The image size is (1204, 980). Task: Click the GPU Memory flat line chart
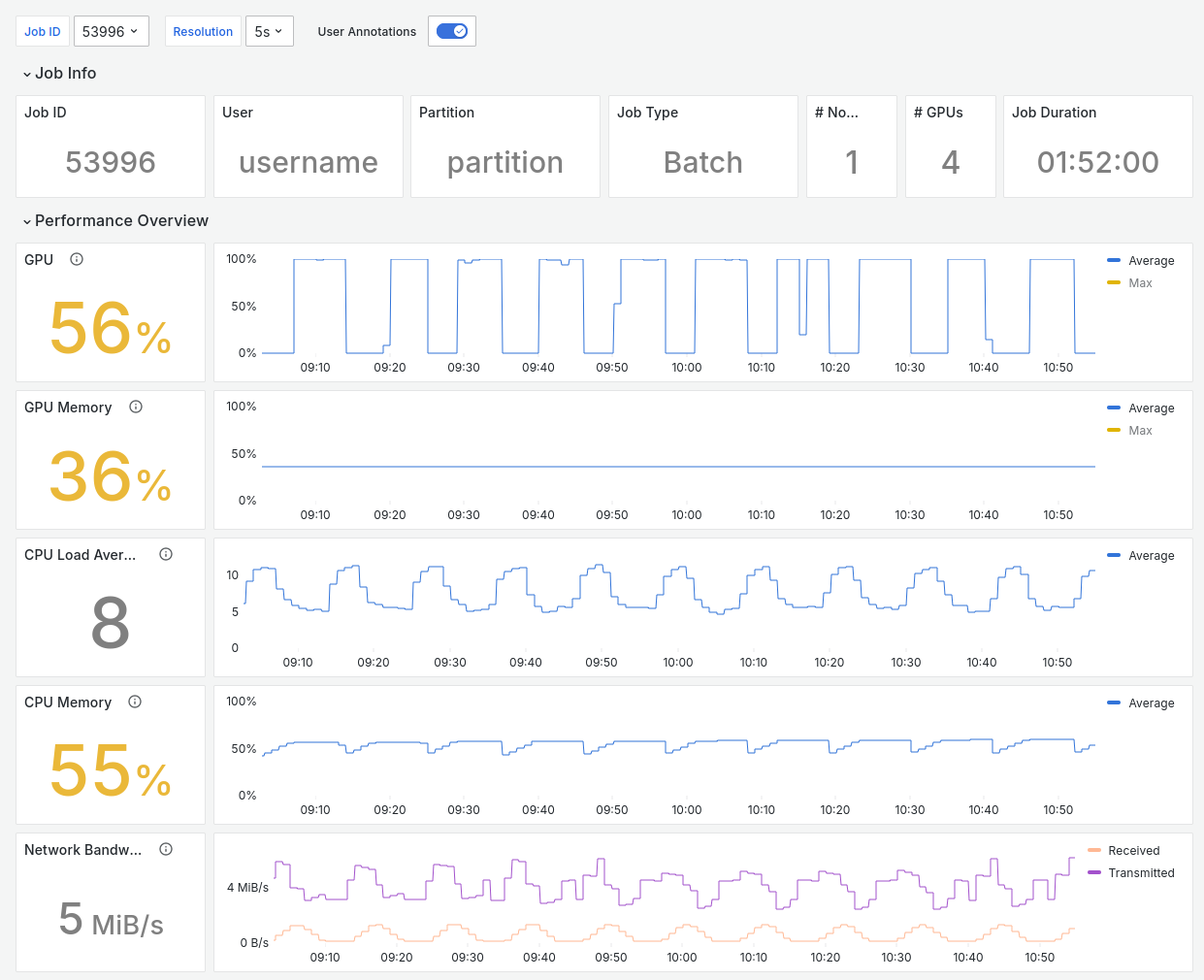(678, 454)
